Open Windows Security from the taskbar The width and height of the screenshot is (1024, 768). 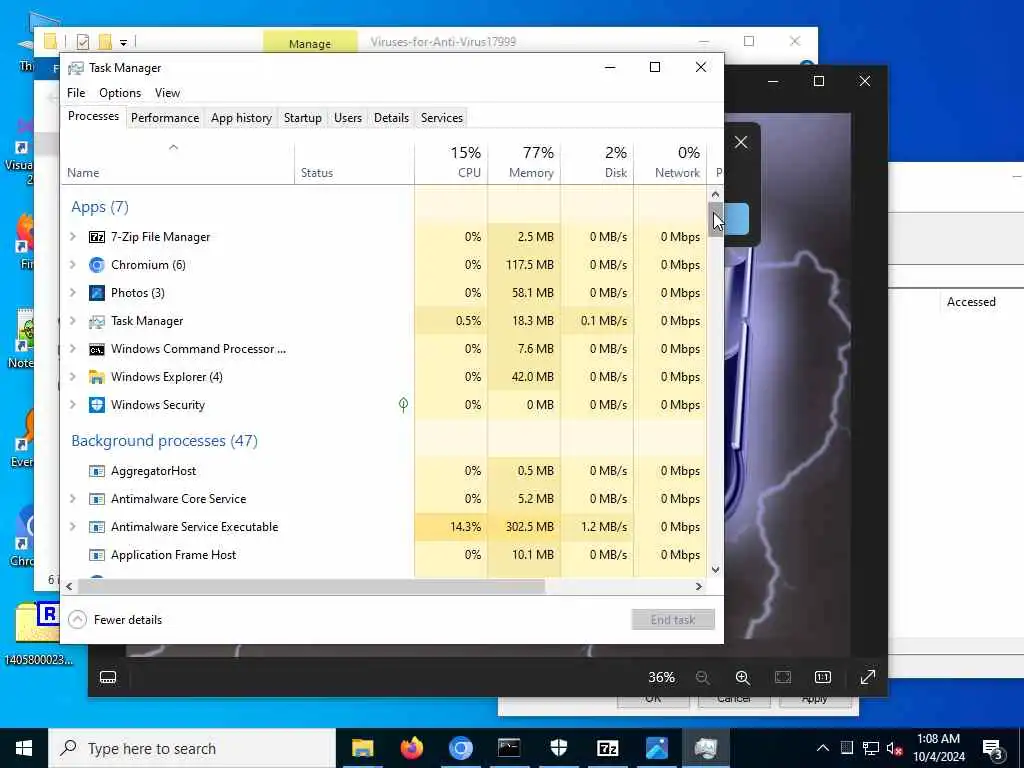(x=558, y=748)
